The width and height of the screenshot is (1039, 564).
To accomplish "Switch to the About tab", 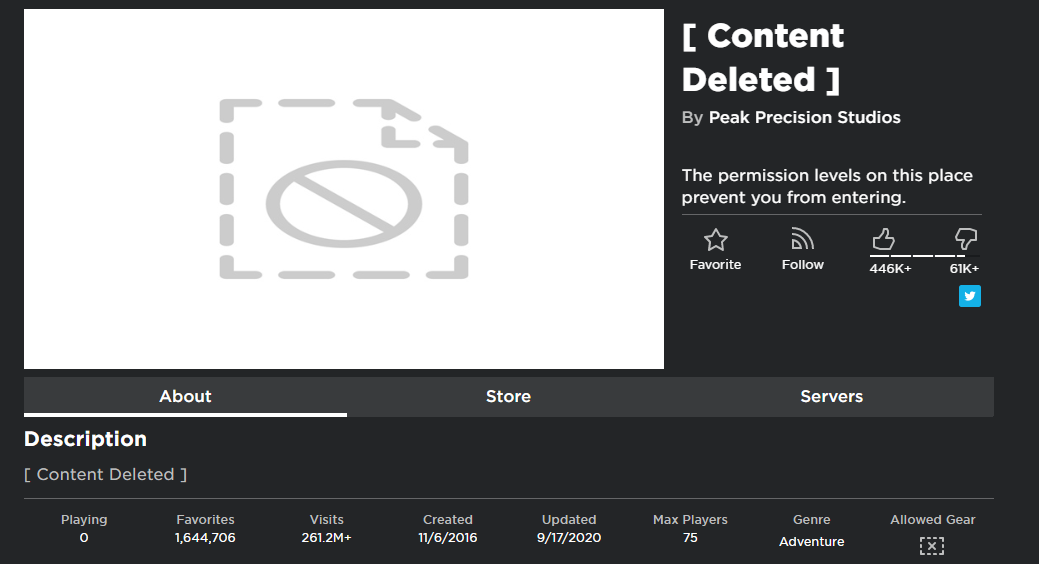I will (185, 396).
